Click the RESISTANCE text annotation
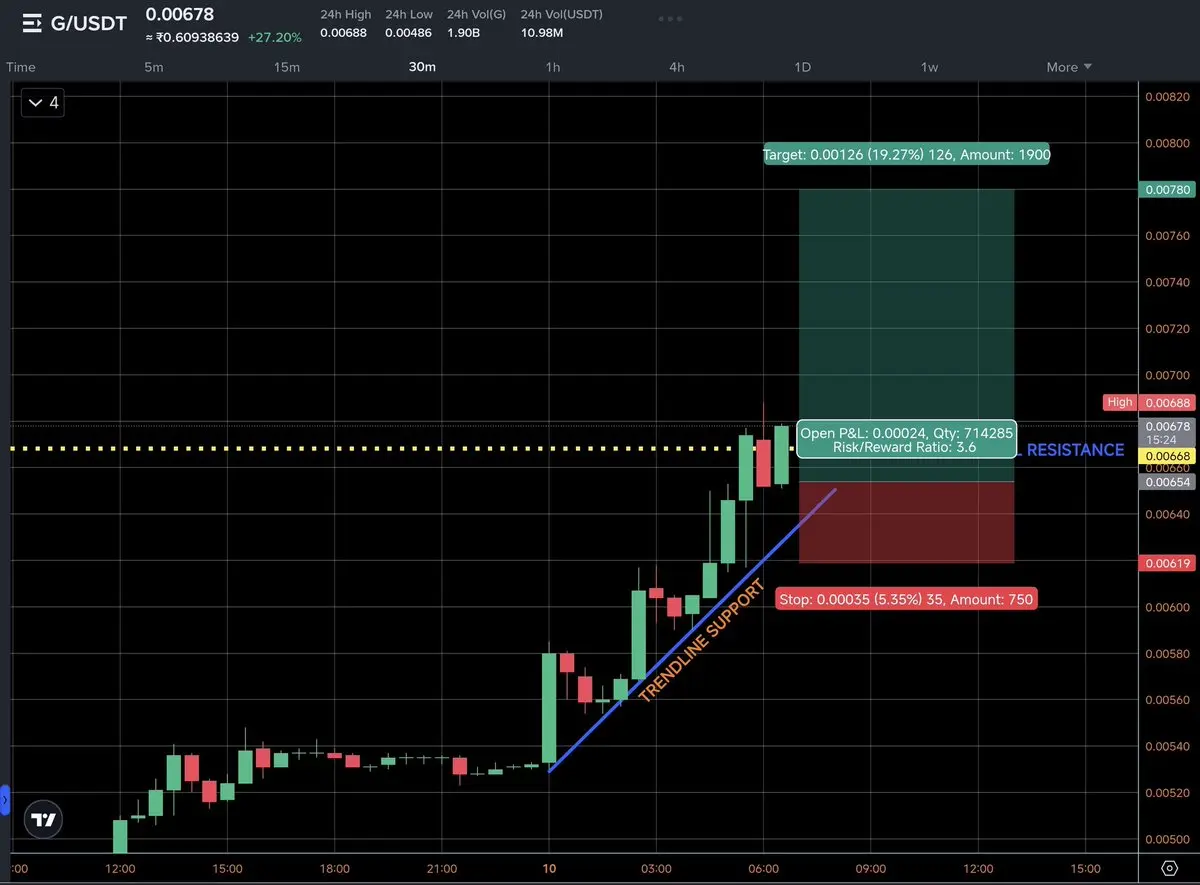 tap(1075, 450)
